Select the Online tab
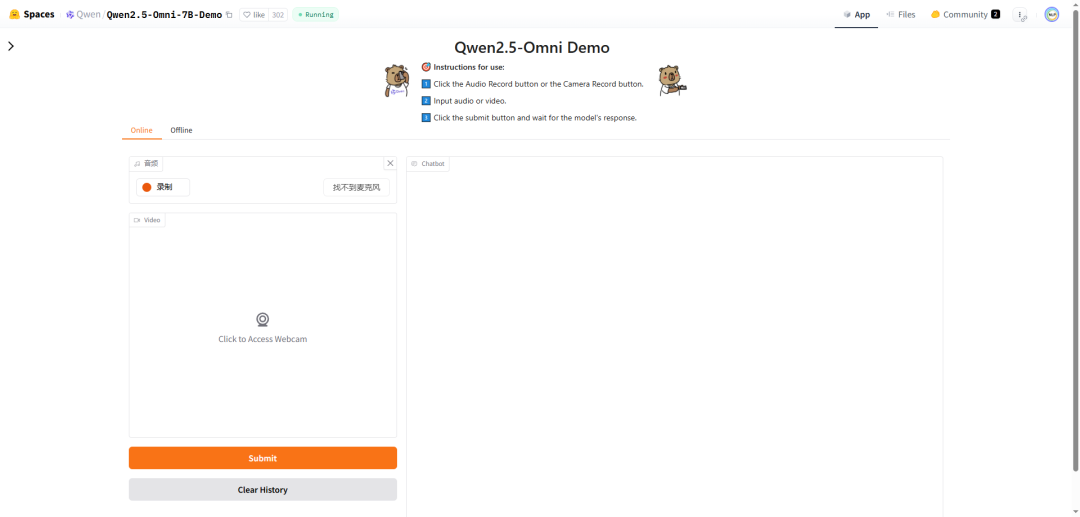This screenshot has height=517, width=1080. 141,130
